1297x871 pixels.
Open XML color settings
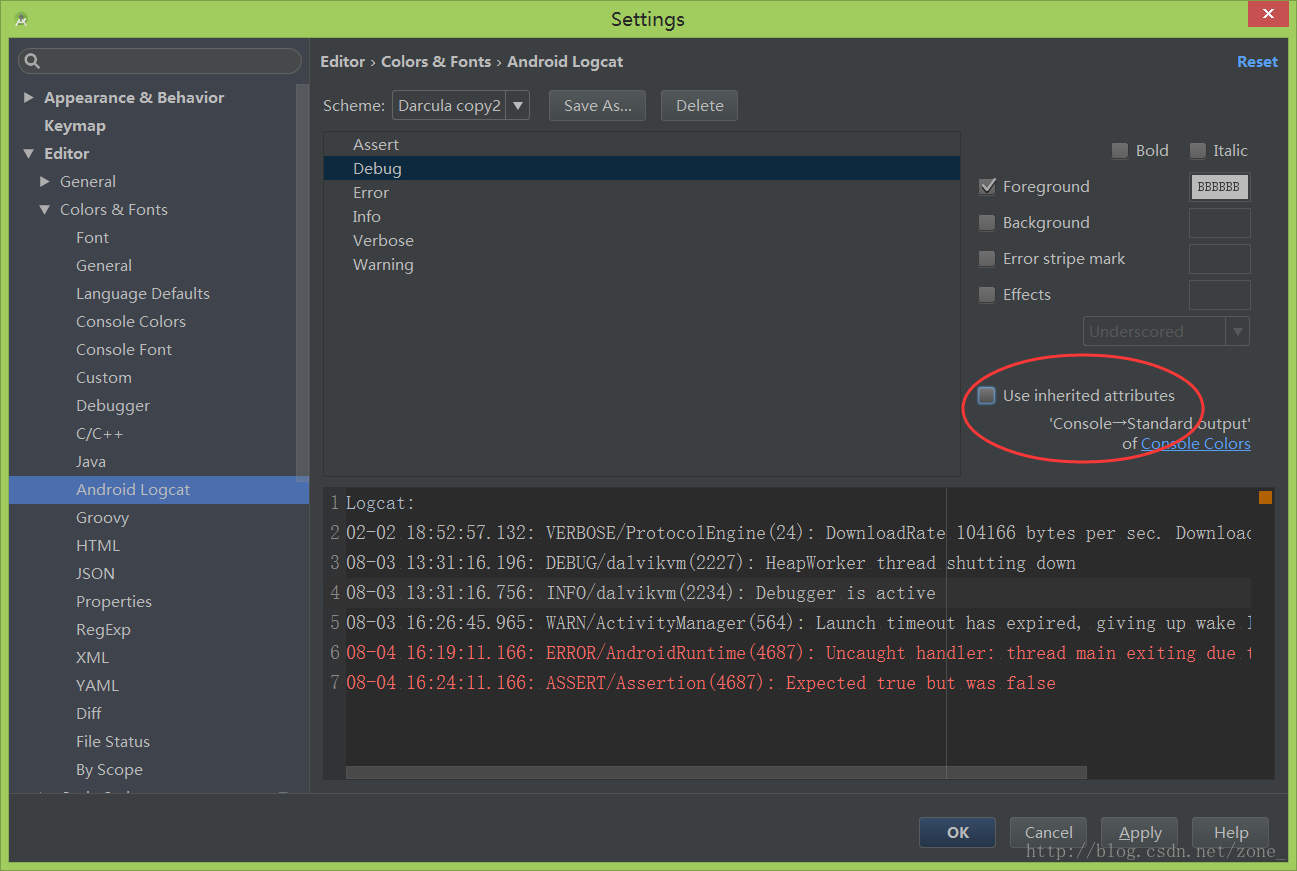pyautogui.click(x=92, y=658)
